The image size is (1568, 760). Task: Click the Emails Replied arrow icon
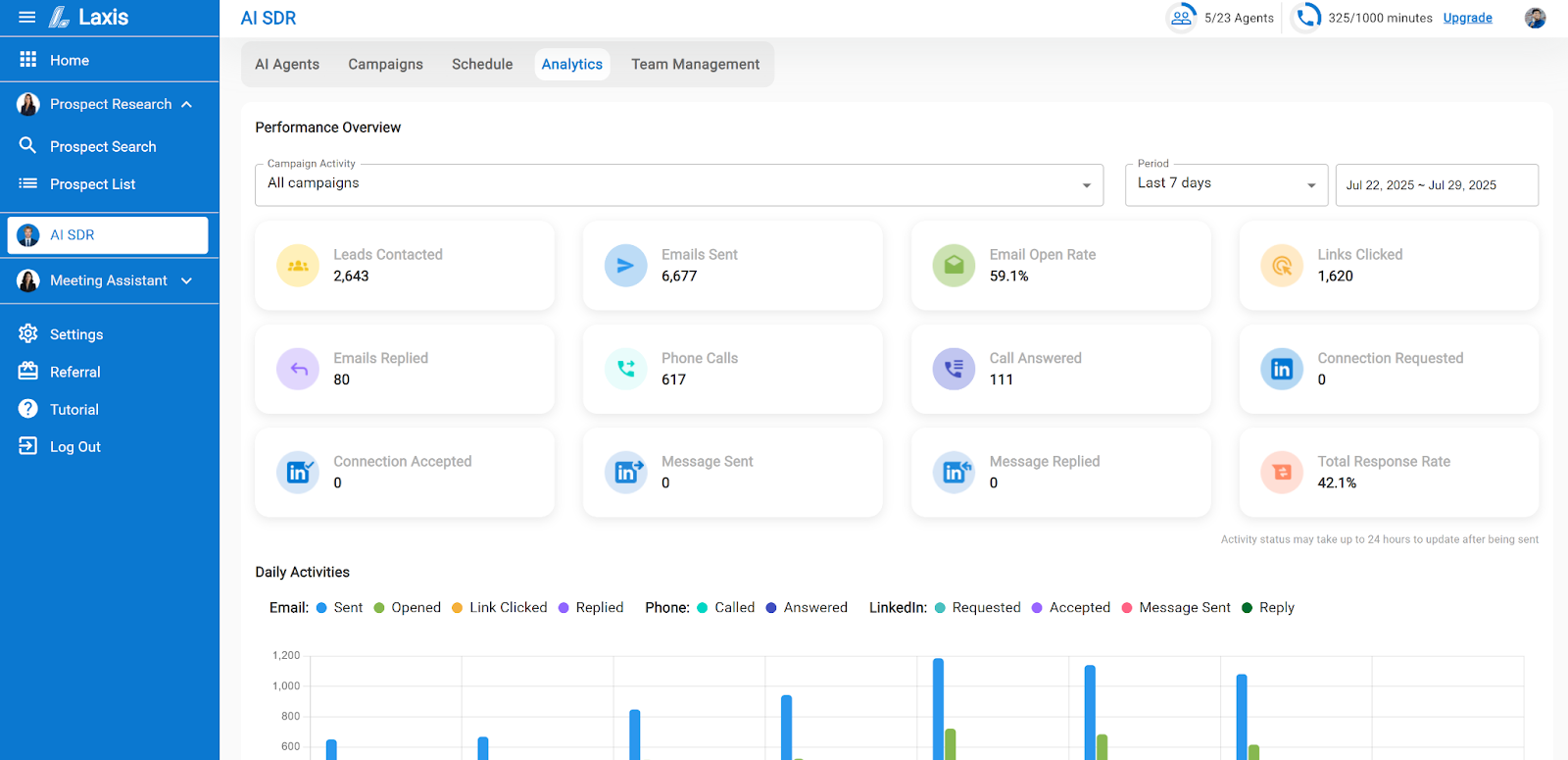(298, 369)
